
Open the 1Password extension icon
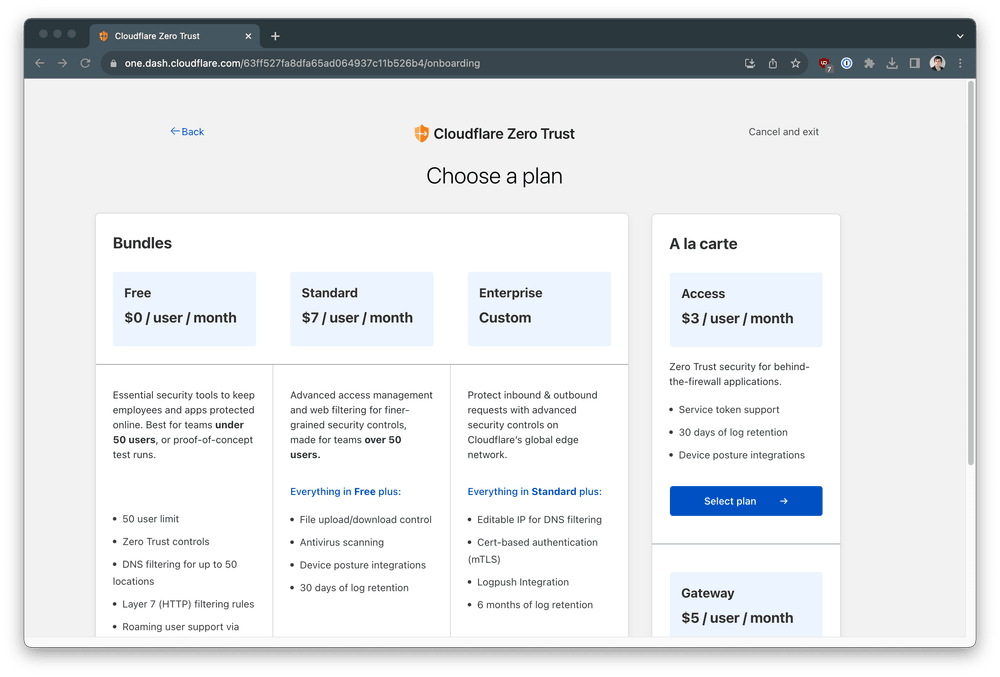pos(846,62)
